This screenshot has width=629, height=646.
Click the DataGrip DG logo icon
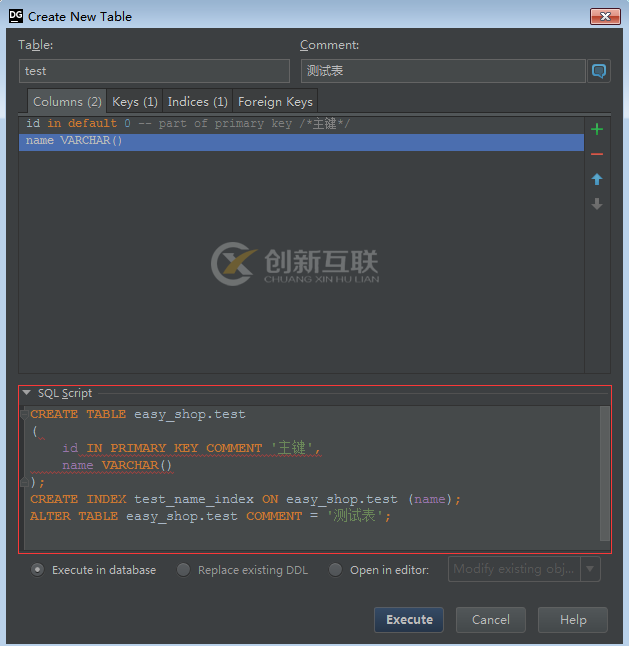(x=16, y=16)
